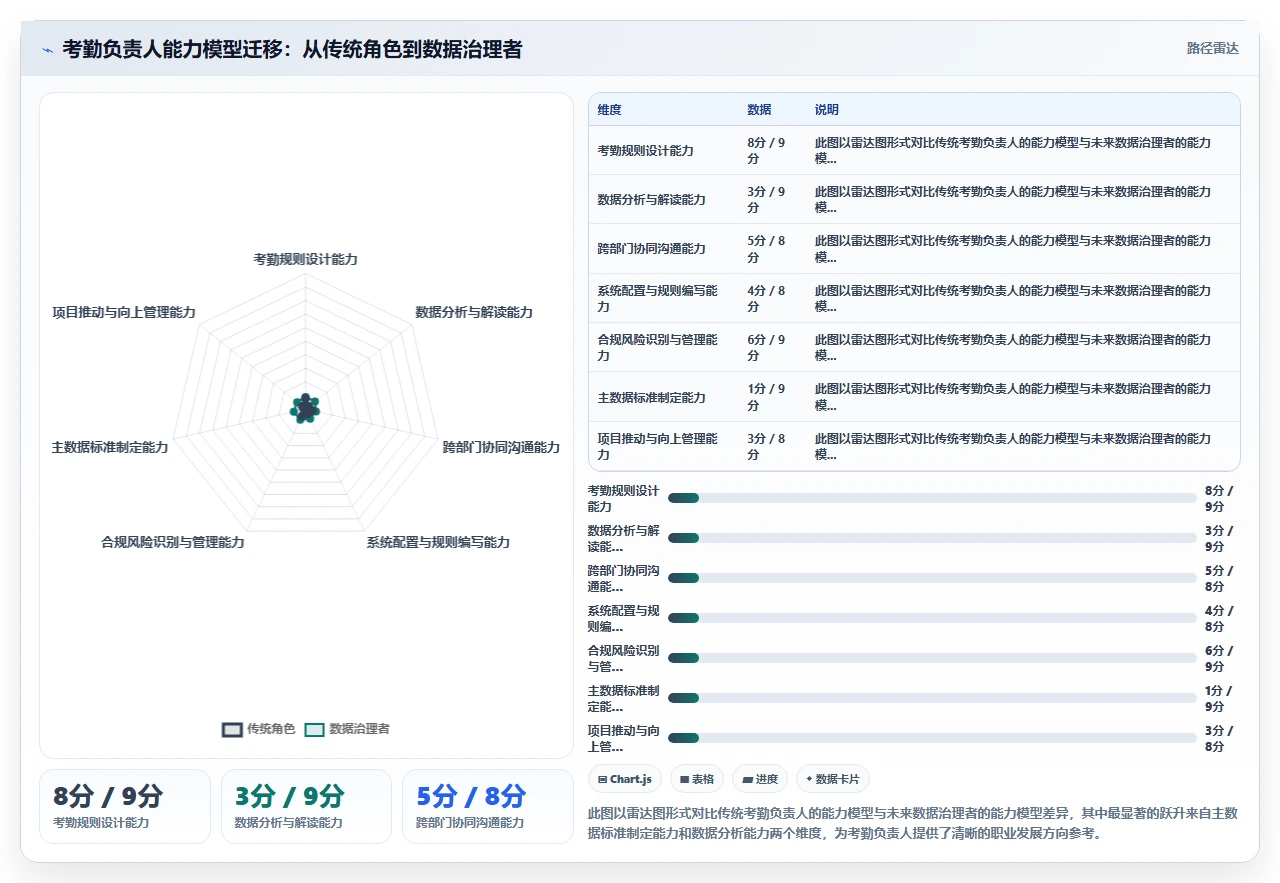Toggle the 传统角色 legend entry
Image resolution: width=1280 pixels, height=883 pixels.
click(259, 729)
